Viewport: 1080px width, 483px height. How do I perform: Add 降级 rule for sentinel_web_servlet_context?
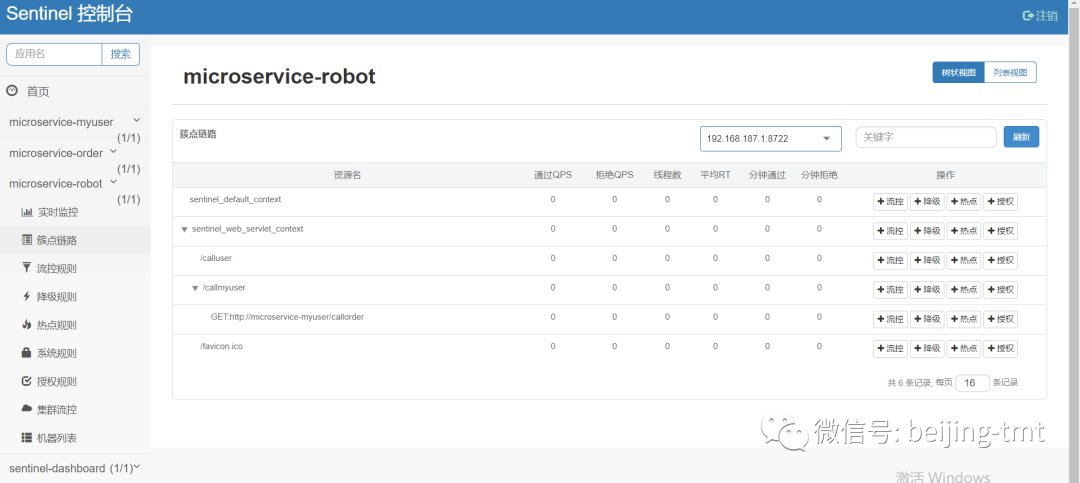pos(927,231)
